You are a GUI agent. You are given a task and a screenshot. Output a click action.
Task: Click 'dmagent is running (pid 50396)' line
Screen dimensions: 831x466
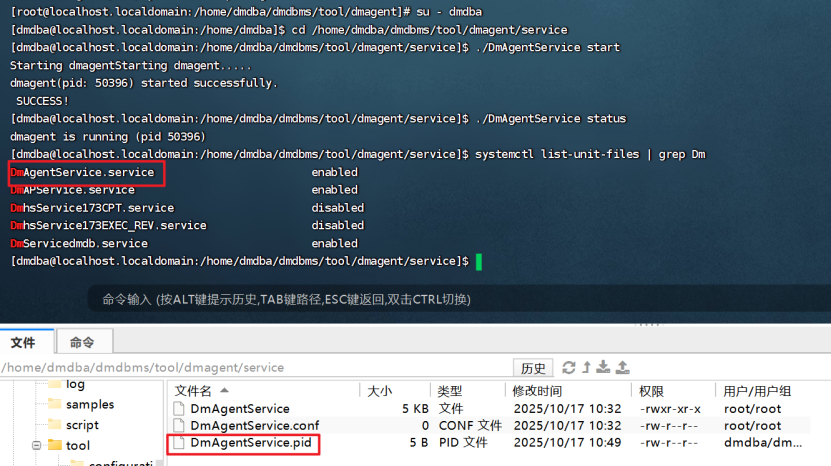pyautogui.click(x=108, y=137)
